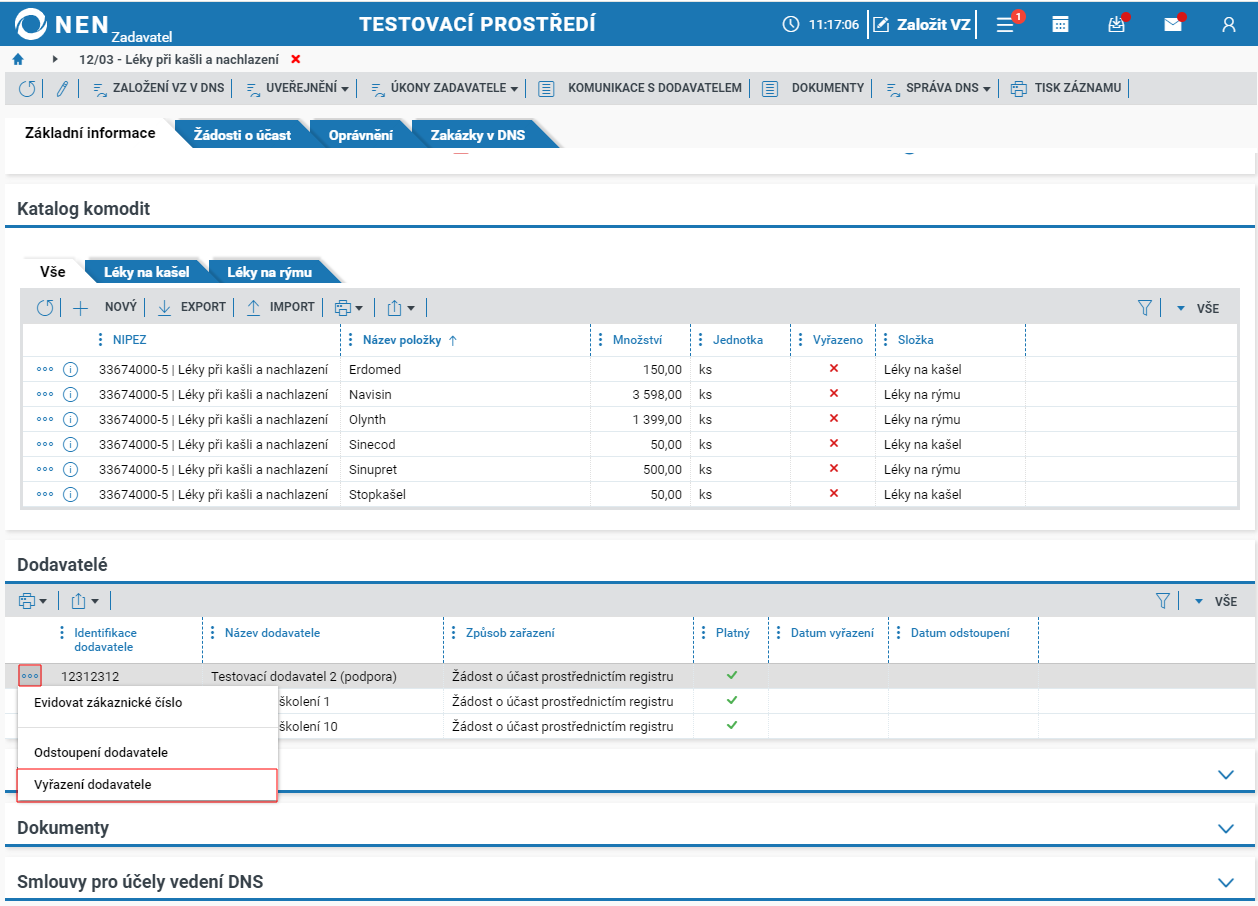Viewport: 1258px width, 906px height.
Task: Choose Odstoupení dodavatele
Action: pyautogui.click(x=101, y=752)
